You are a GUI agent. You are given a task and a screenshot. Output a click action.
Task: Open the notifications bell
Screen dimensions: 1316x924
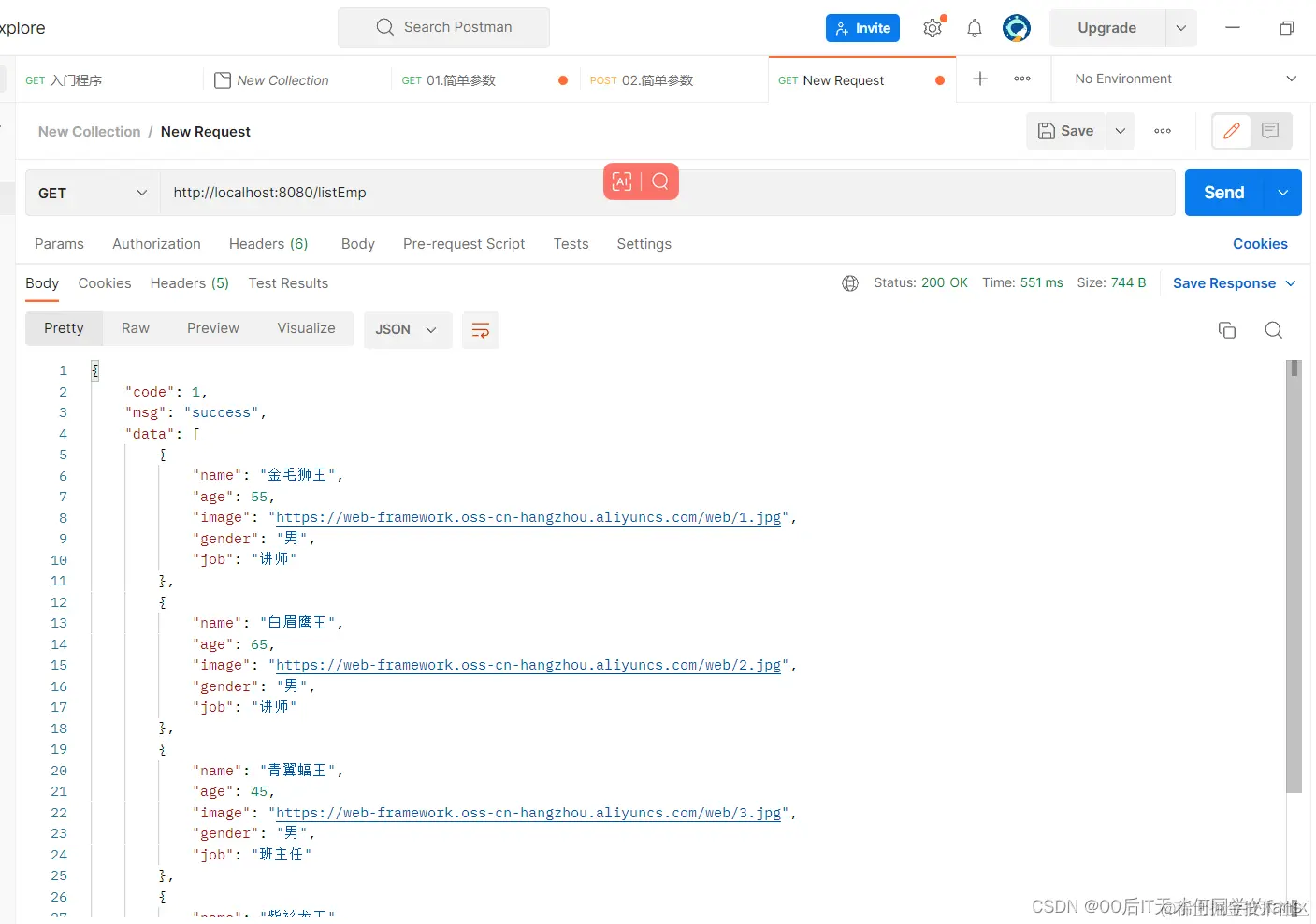(x=975, y=28)
